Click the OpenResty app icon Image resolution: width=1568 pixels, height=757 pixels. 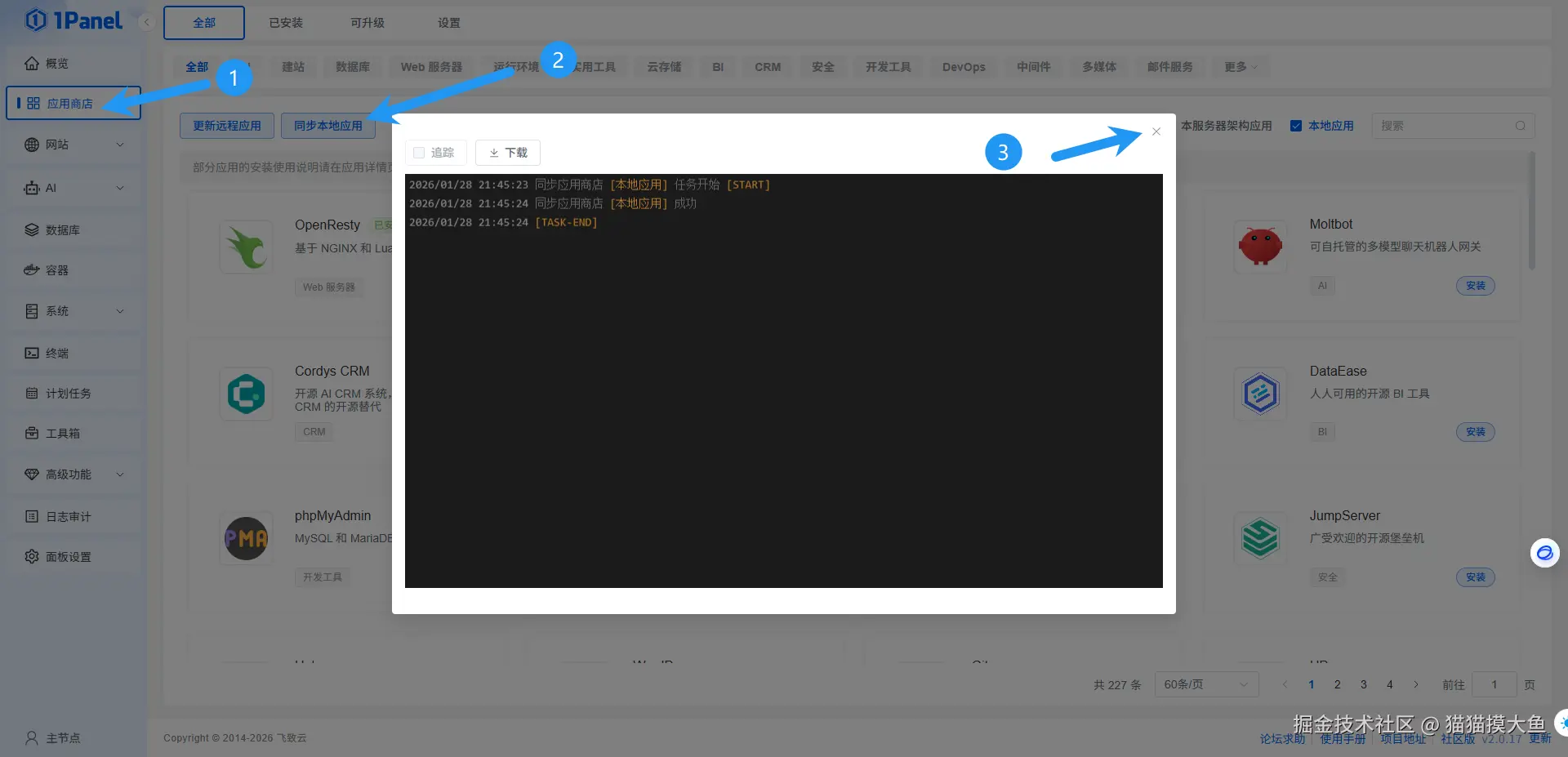tap(246, 247)
